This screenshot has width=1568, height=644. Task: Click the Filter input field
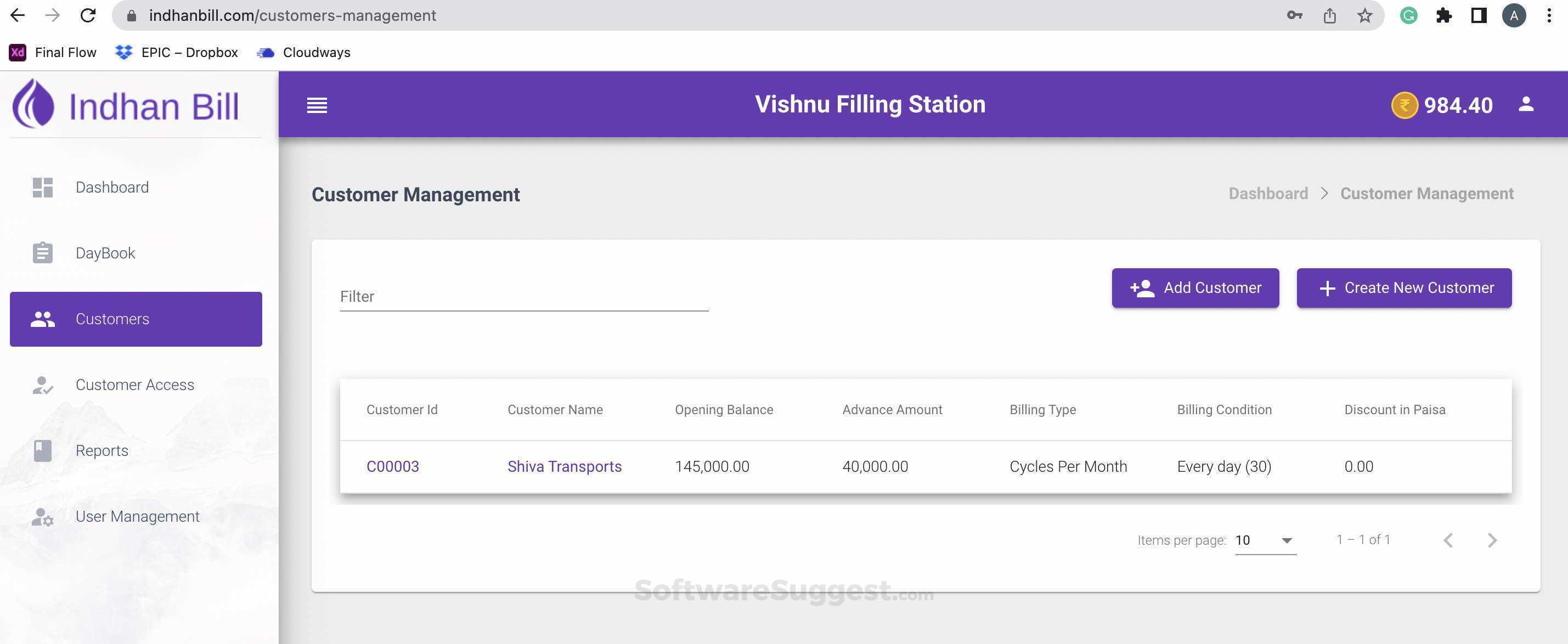click(523, 297)
